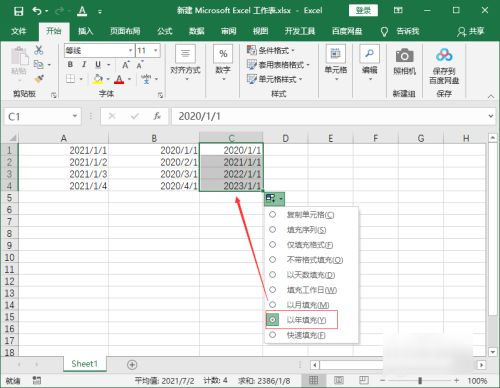The width and height of the screenshot is (500, 388).
Task: Apply Italic formatting
Action: (84, 64)
